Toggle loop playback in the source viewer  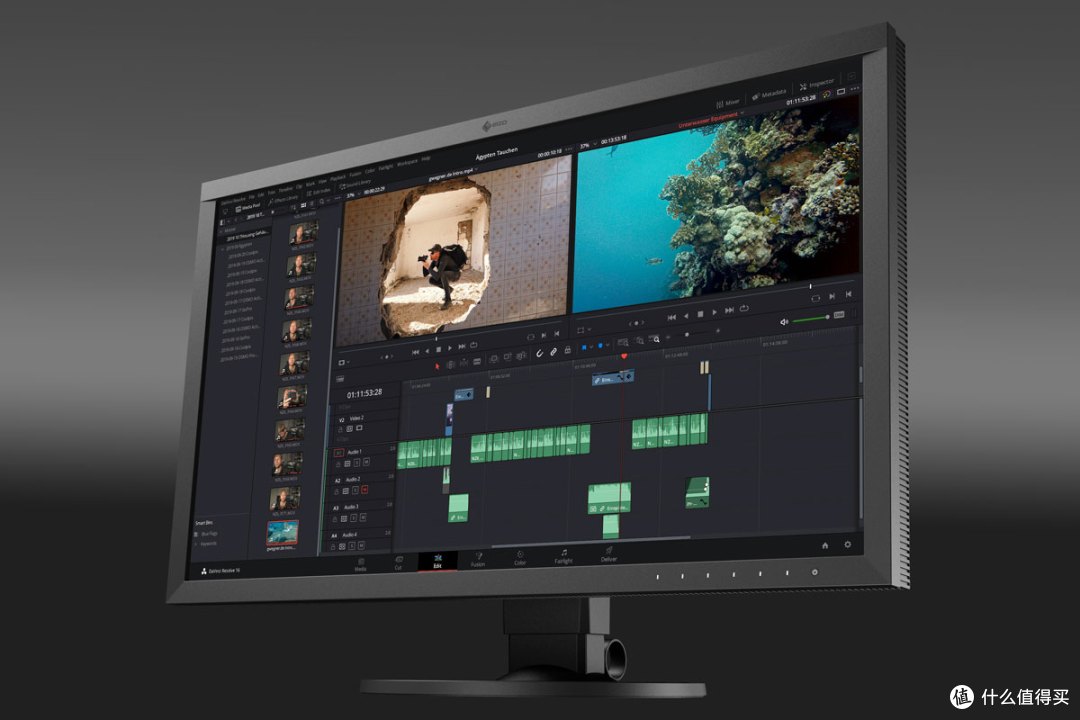473,346
